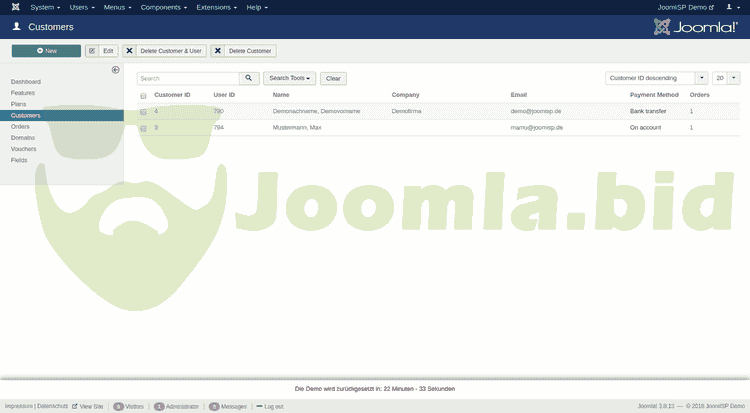The height and width of the screenshot is (413, 750).
Task: Open the Components menu
Action: point(162,7)
